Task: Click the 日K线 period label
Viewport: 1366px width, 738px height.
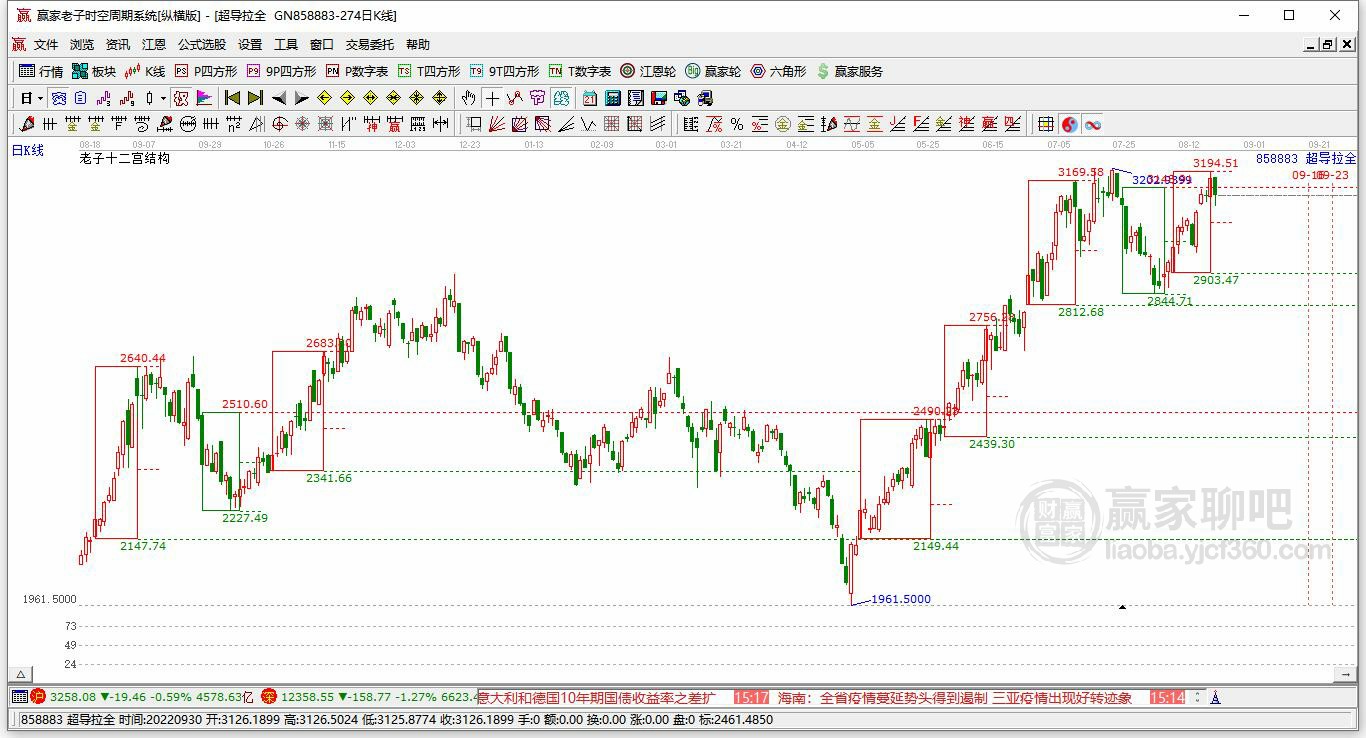Action: 28,150
